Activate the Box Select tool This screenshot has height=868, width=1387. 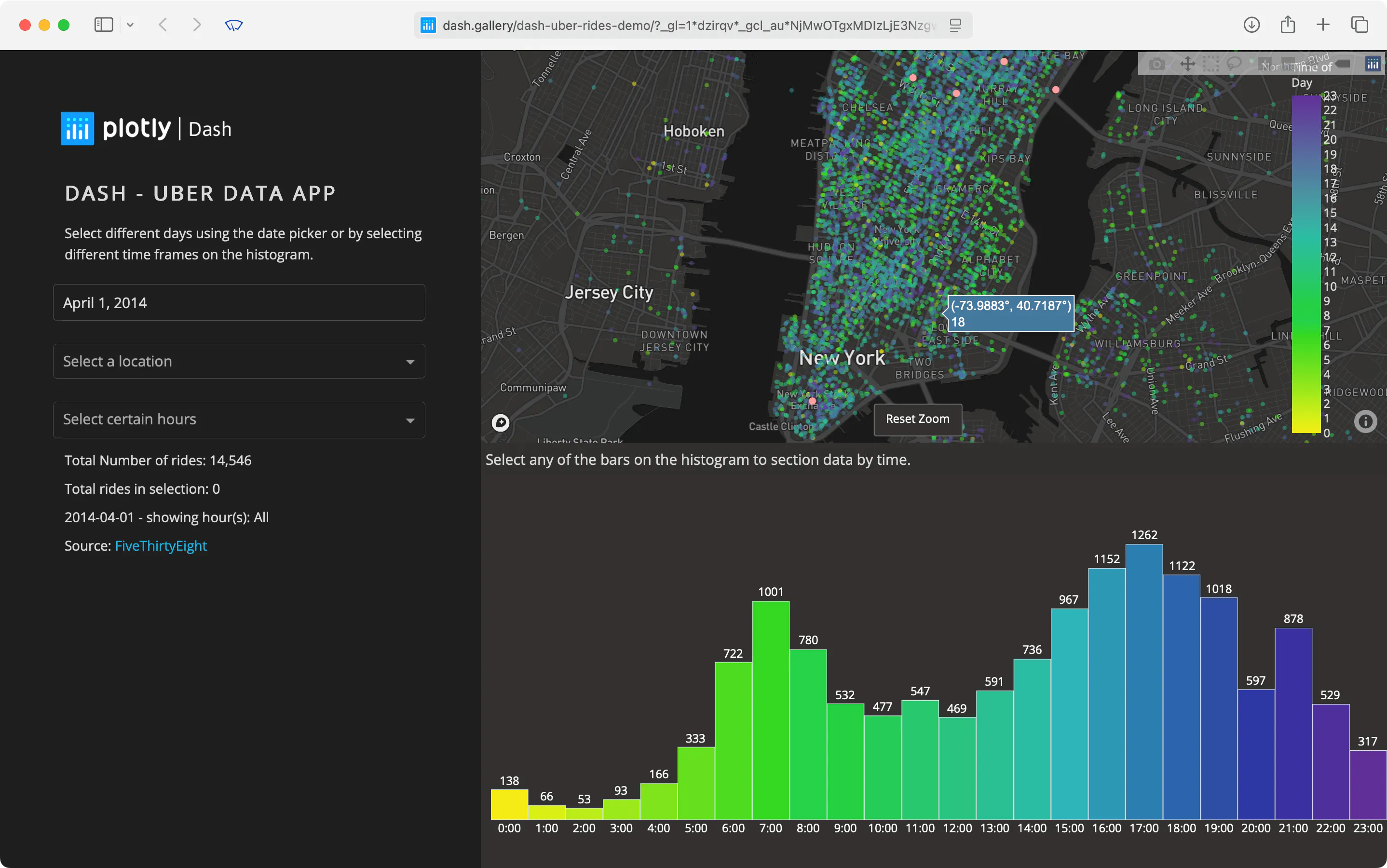1211,64
